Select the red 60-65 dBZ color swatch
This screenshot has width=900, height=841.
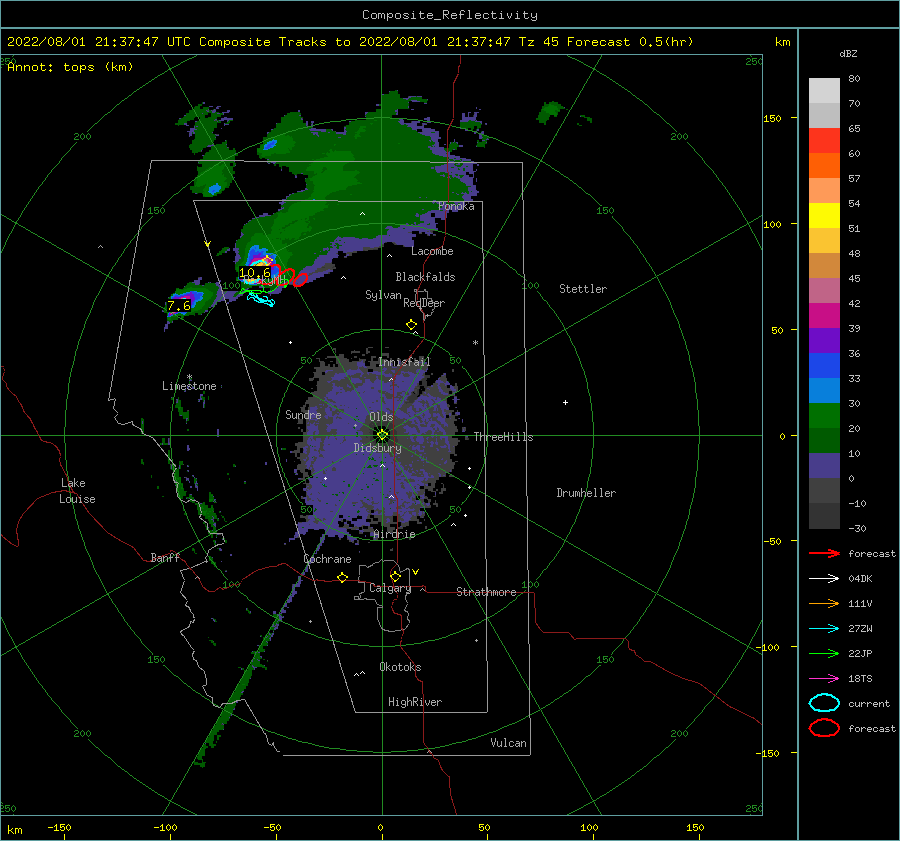(x=824, y=141)
